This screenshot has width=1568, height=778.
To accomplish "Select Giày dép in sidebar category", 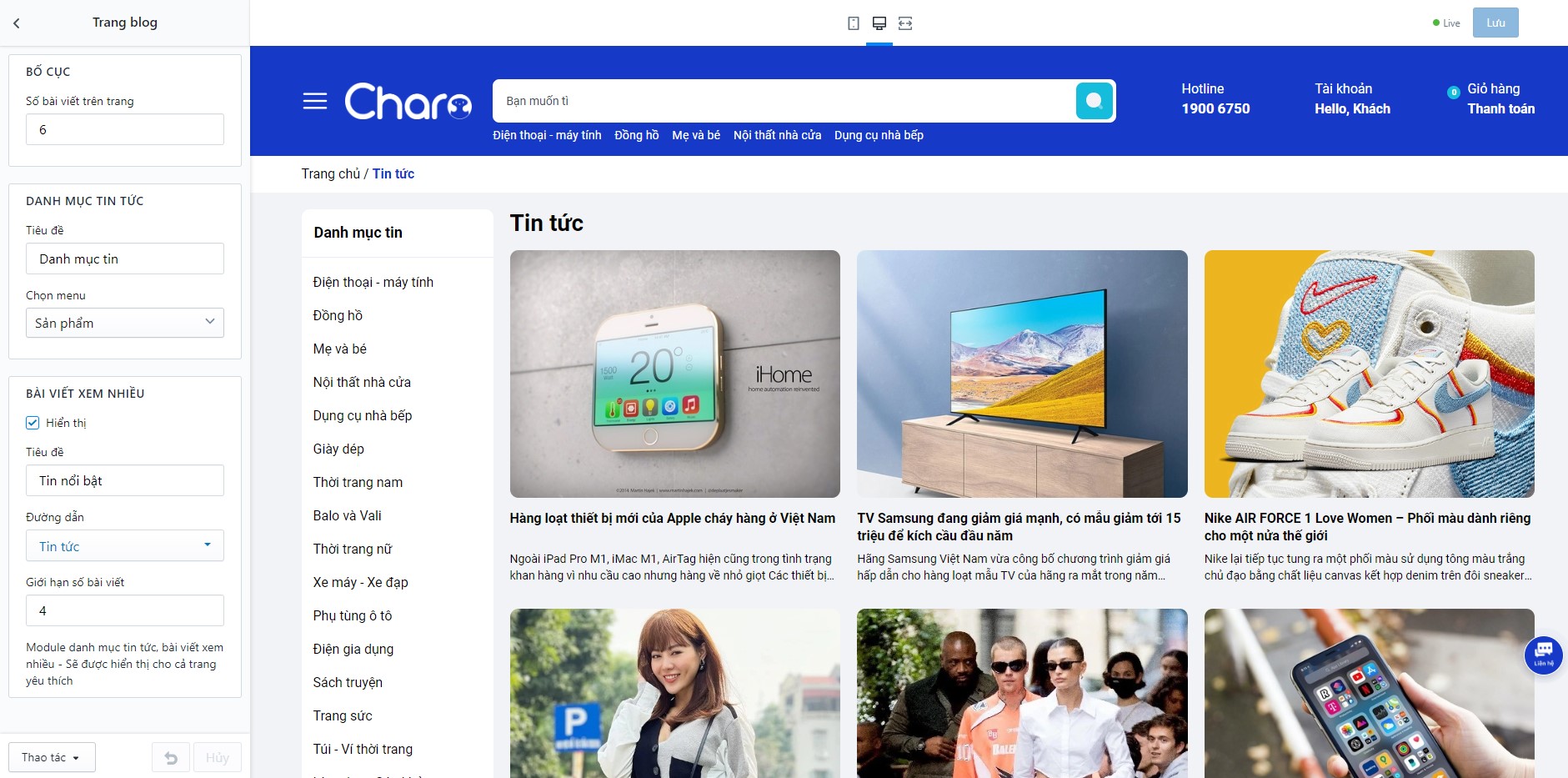I will point(338,449).
